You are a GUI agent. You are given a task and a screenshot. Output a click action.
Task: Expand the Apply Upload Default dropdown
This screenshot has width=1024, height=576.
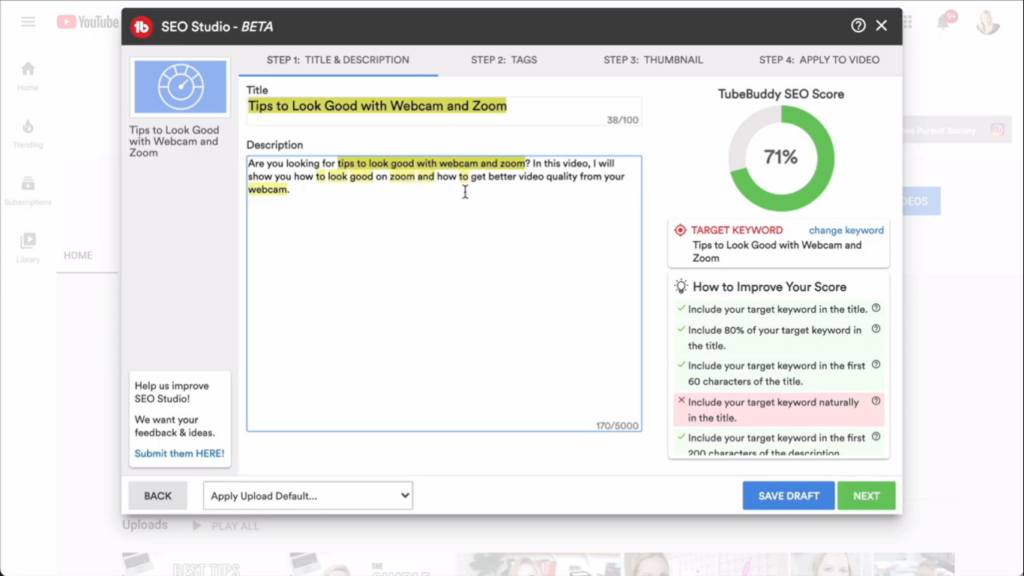point(308,496)
